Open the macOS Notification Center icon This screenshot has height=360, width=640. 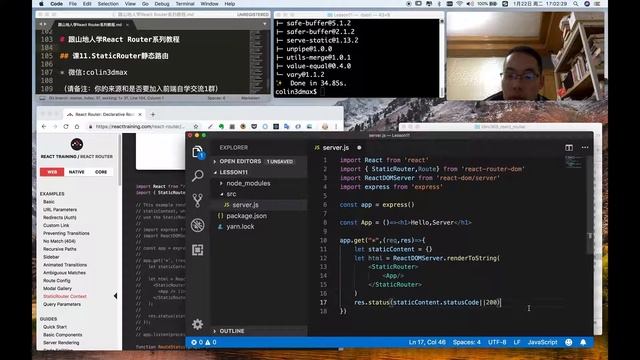[598, 4]
